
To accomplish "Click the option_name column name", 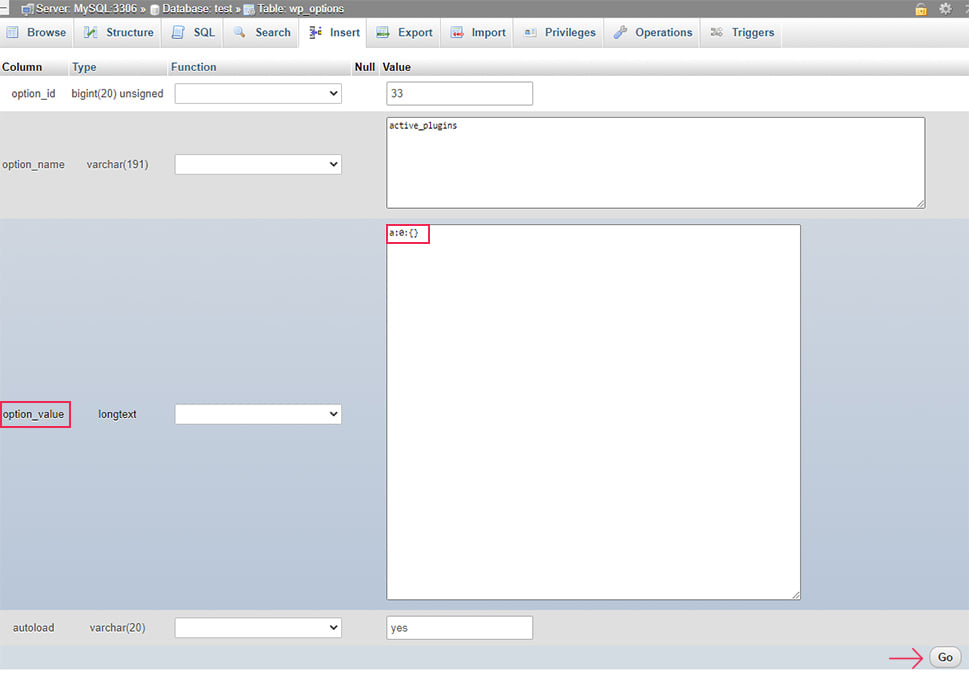I will tap(33, 164).
